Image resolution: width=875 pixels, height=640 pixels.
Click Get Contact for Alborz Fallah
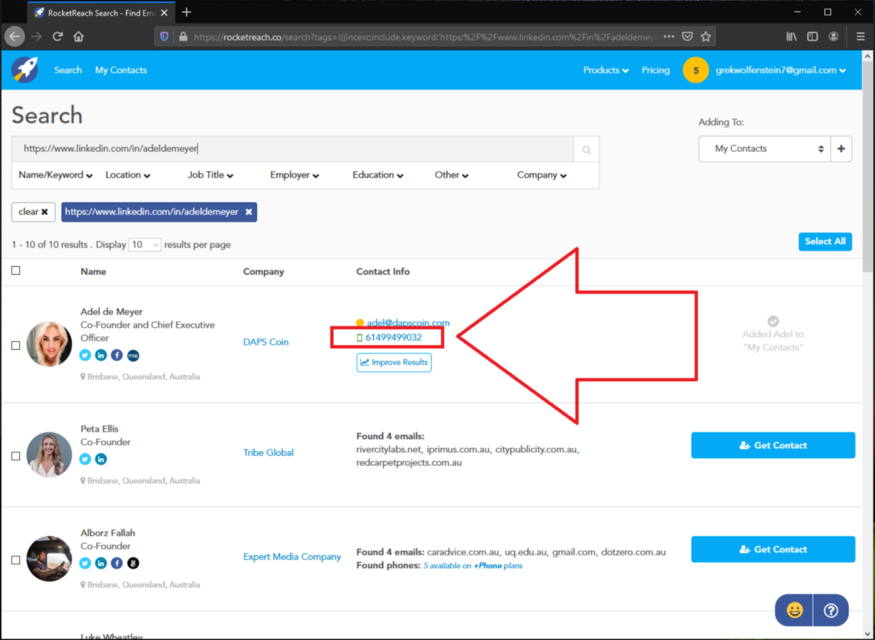773,550
